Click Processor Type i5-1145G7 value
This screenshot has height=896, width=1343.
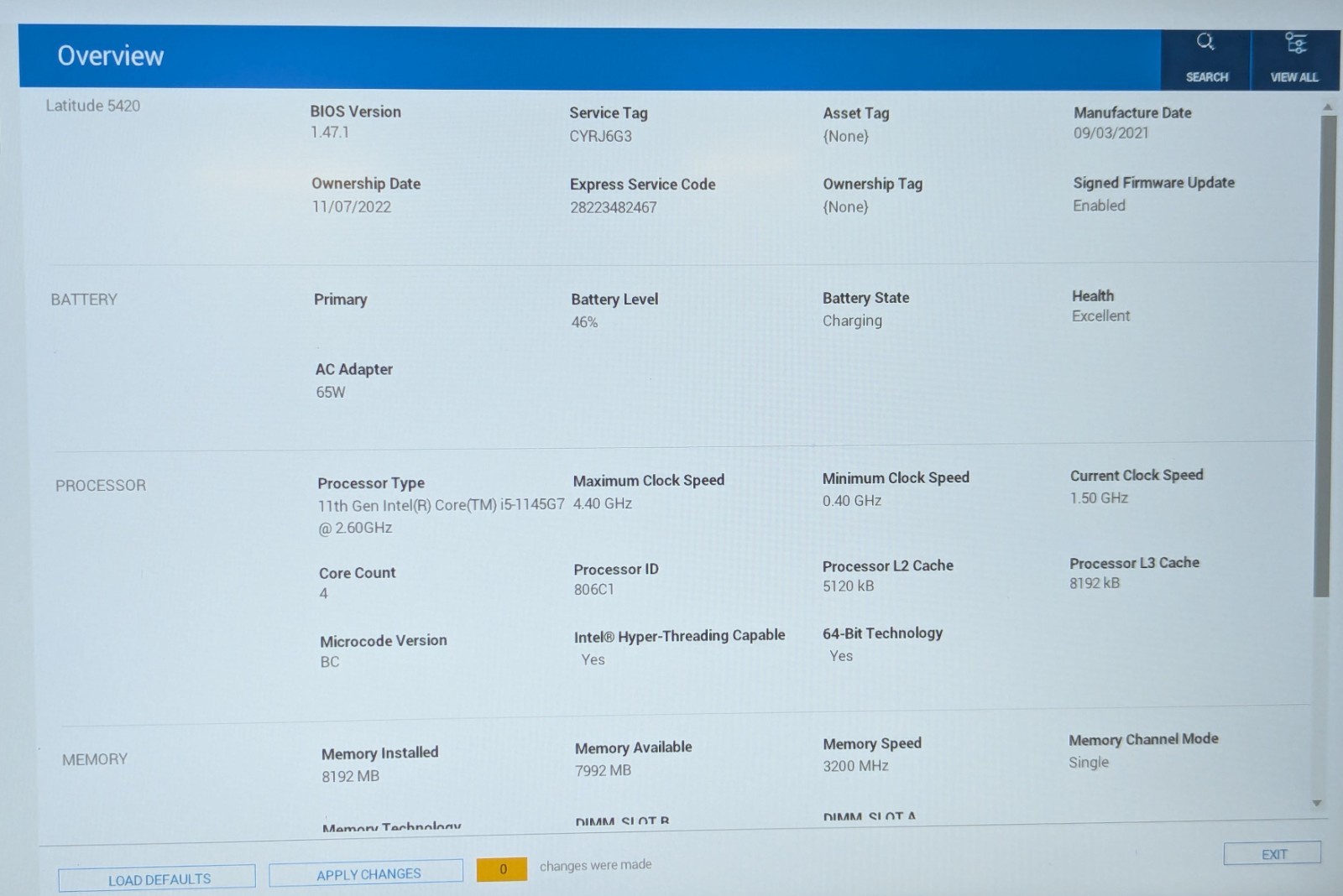441,516
